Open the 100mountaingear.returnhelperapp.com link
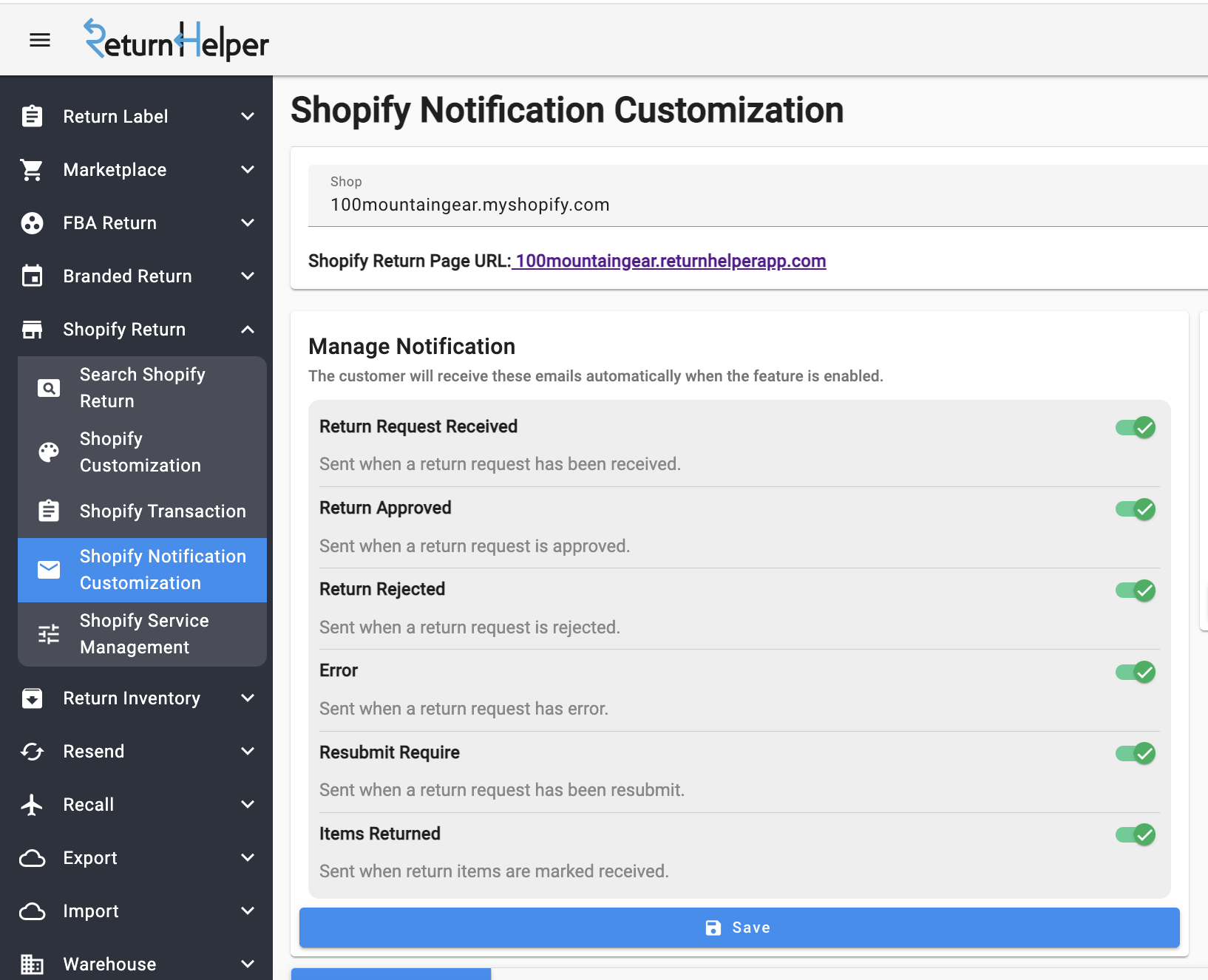 [x=669, y=261]
